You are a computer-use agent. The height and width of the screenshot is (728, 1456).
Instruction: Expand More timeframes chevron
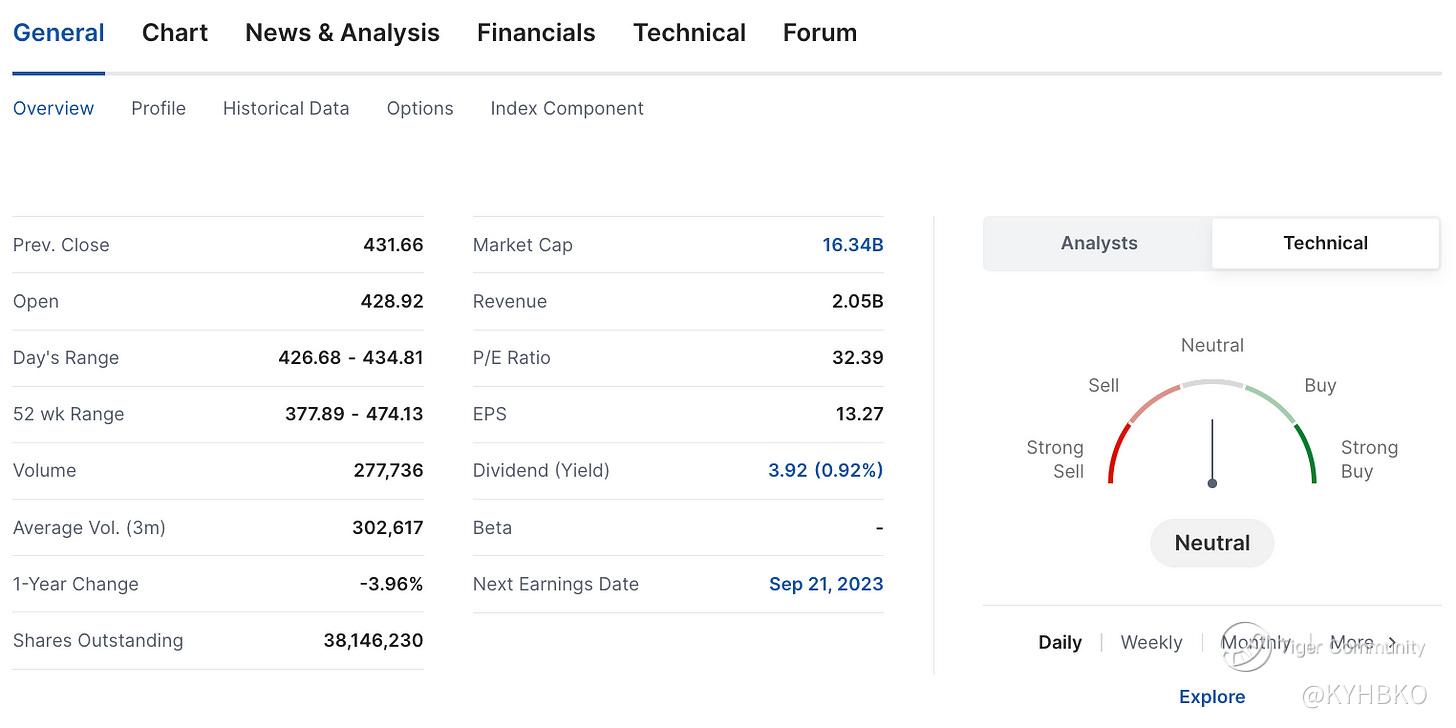pos(1392,642)
